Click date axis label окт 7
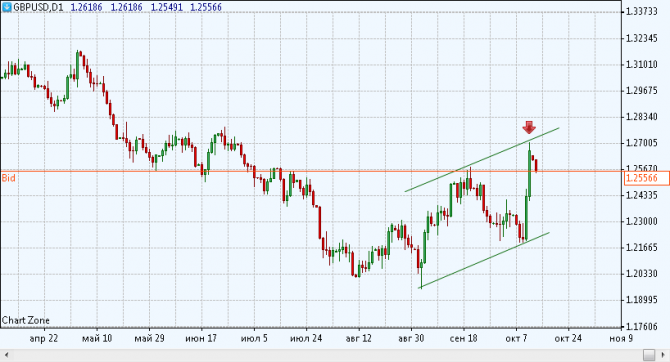670x362 pixels. point(516,338)
